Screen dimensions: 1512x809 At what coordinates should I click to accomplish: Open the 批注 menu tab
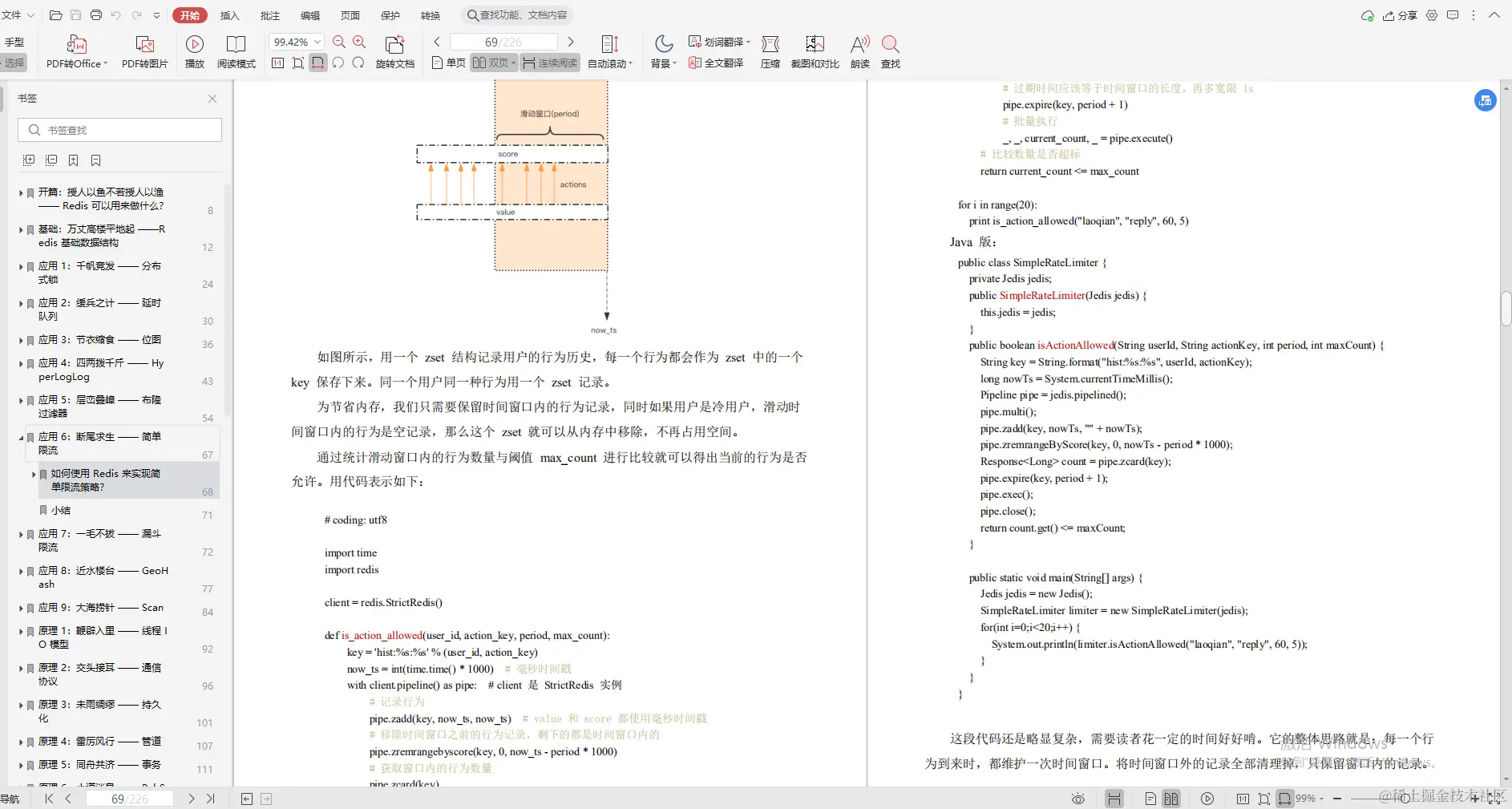[269, 14]
